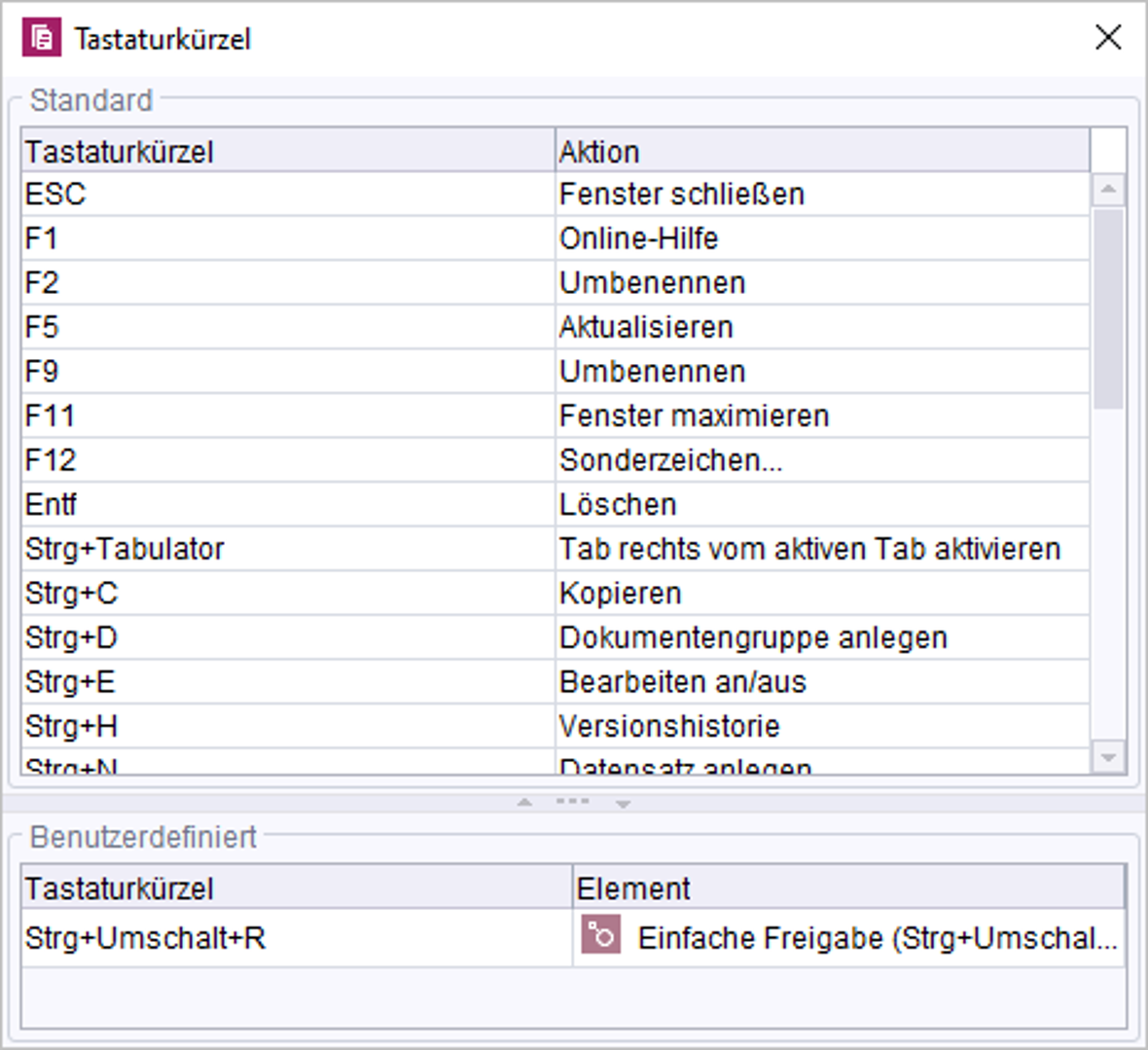Select the 'Bearbeiten an/aus' action cell
The height and width of the screenshot is (1050, 1148).
(x=823, y=682)
